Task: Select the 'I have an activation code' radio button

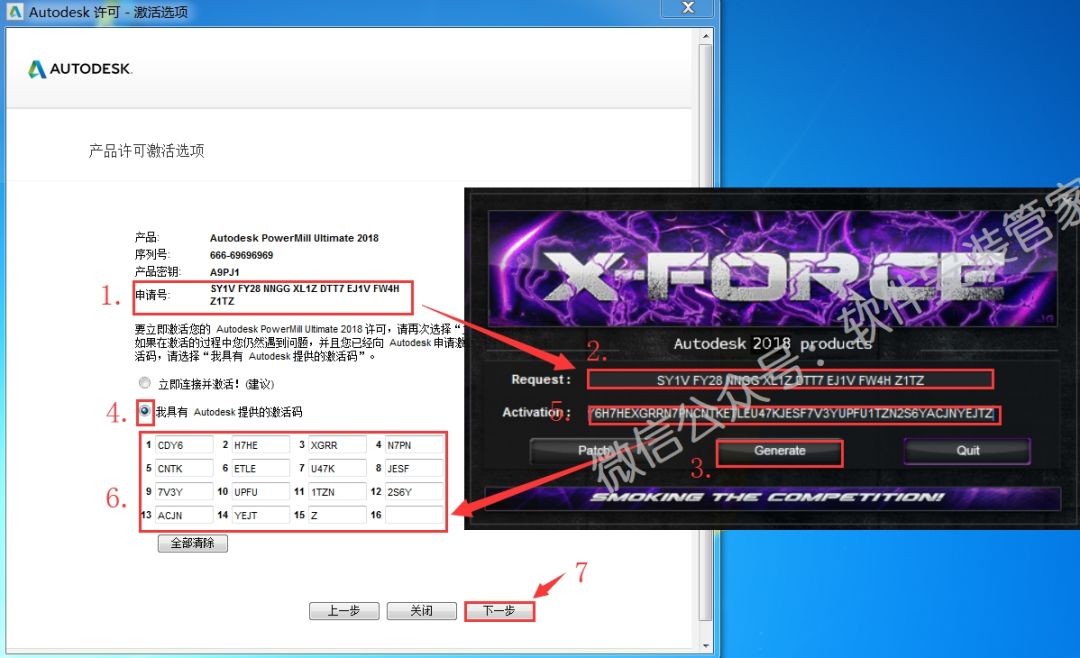Action: click(145, 411)
